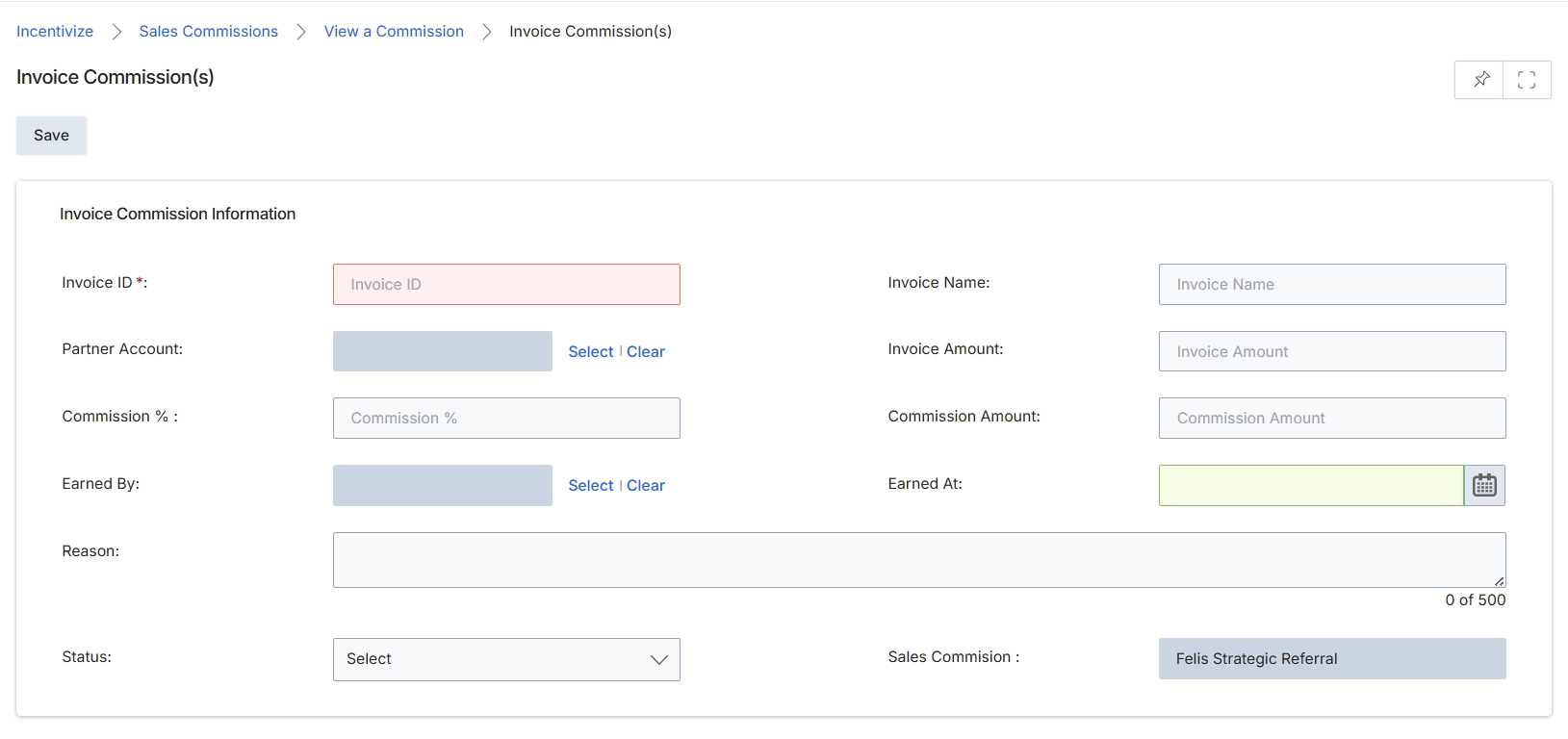
Task: Open the Status dropdown
Action: point(506,660)
